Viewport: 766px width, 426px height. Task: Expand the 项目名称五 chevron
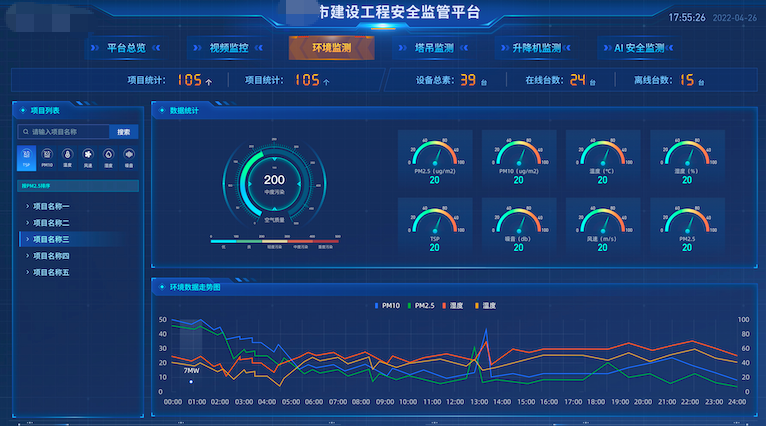[x=27, y=273]
